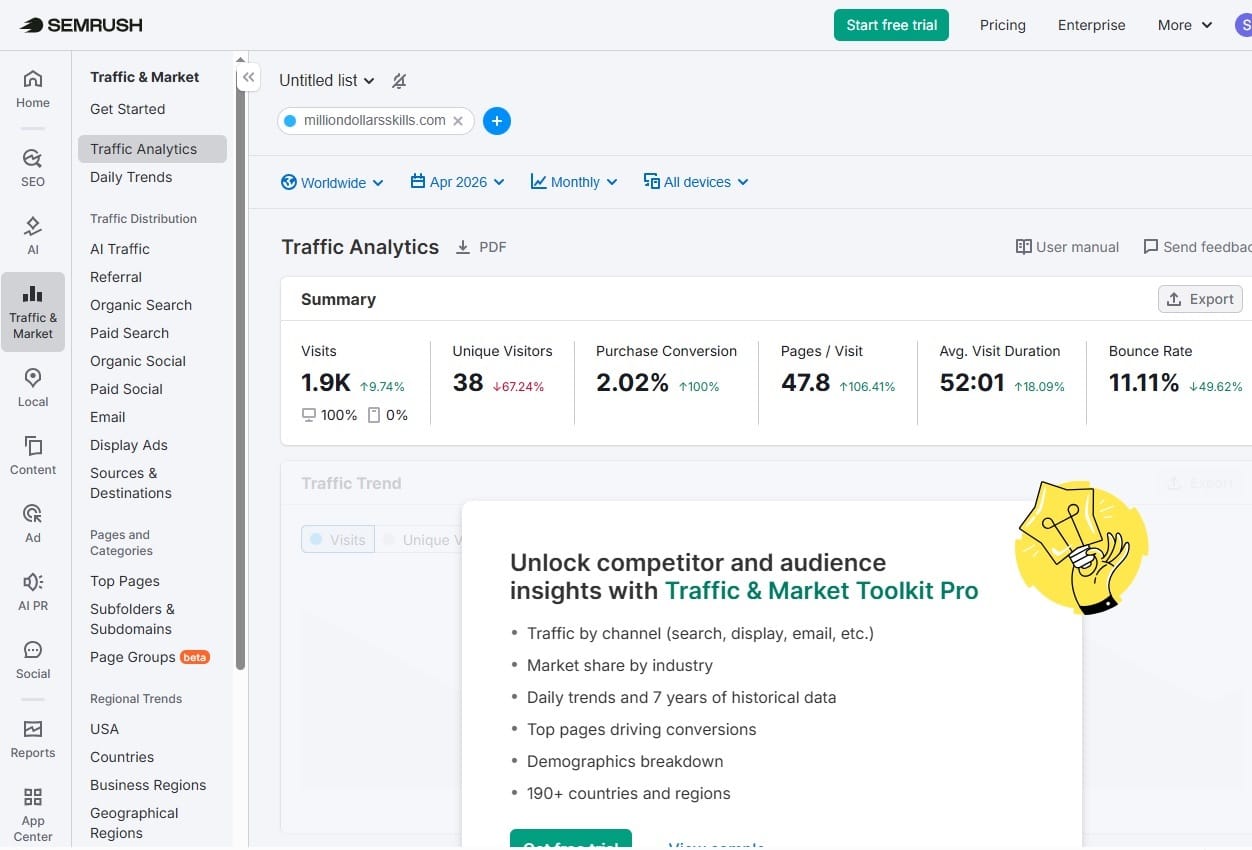Screen dimensions: 1252x850
Task: Remove milliondollarsskills.com with the x icon
Action: point(458,121)
